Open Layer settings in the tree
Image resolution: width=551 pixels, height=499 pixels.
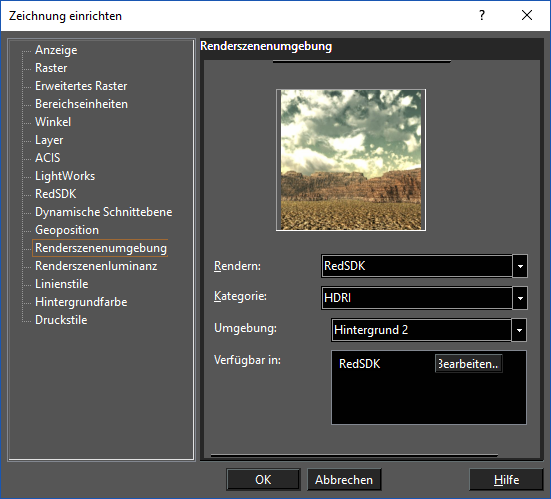49,140
